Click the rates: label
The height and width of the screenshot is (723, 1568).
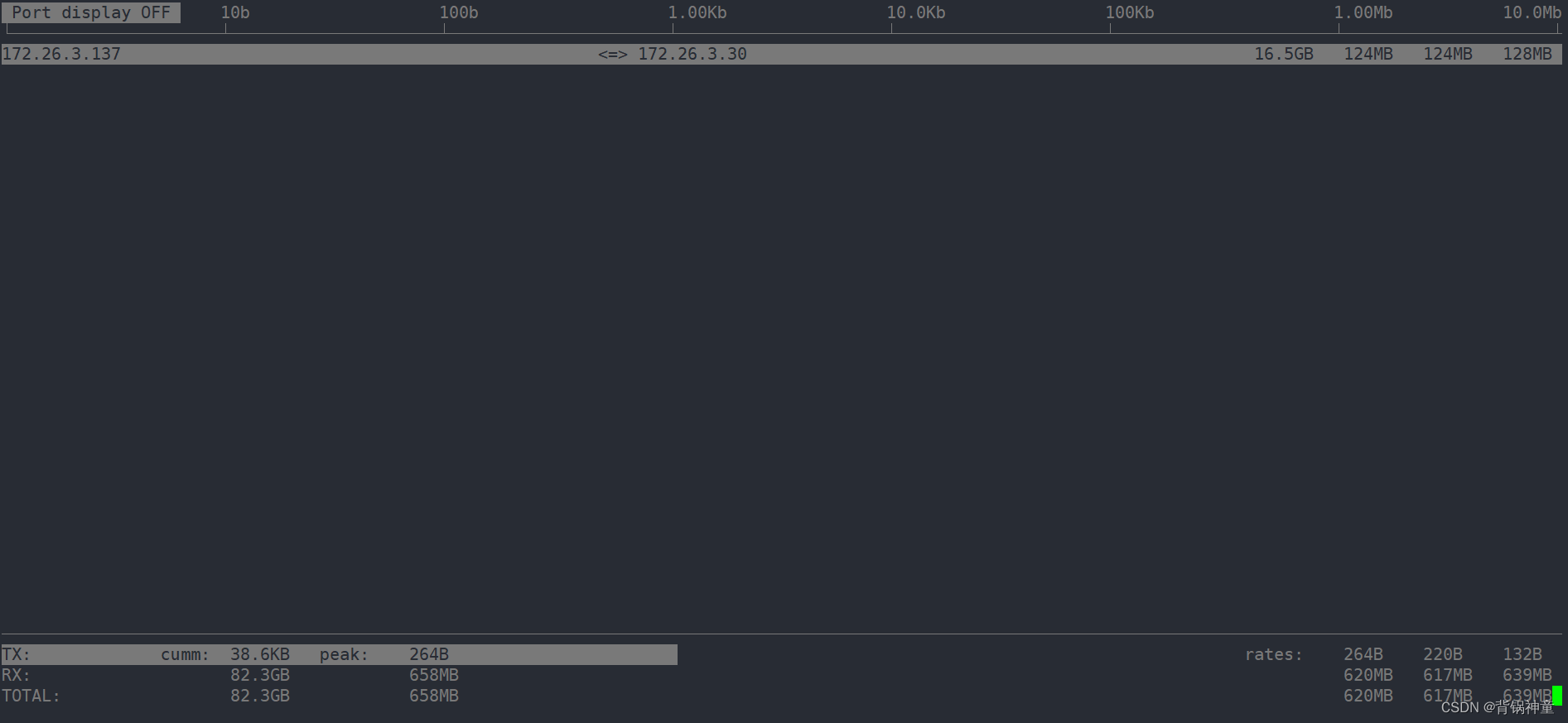[x=1274, y=654]
